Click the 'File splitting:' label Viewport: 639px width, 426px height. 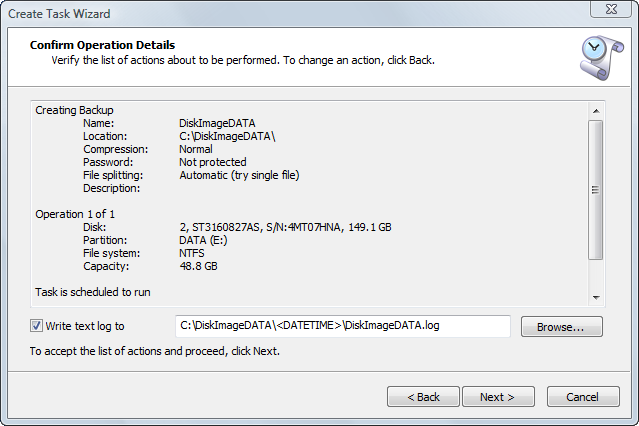point(113,175)
